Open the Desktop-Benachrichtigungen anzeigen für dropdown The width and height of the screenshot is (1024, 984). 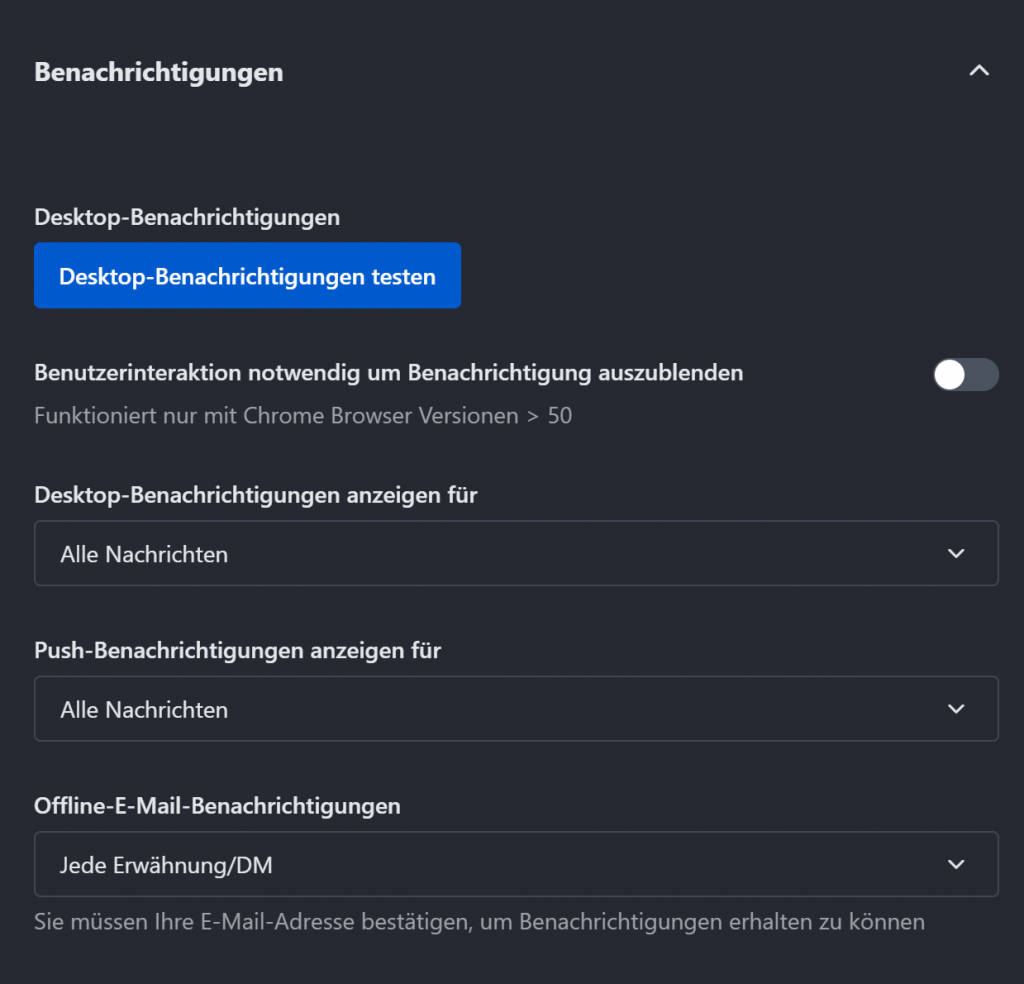coord(516,553)
